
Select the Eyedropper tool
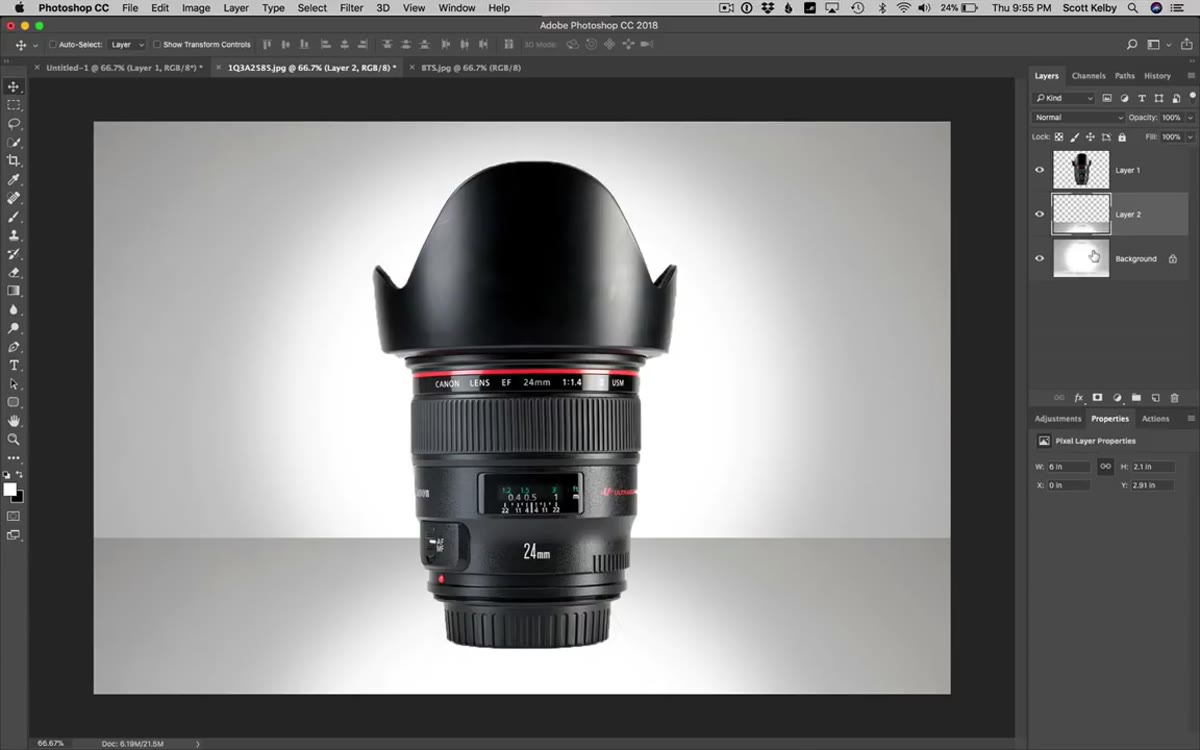13,180
